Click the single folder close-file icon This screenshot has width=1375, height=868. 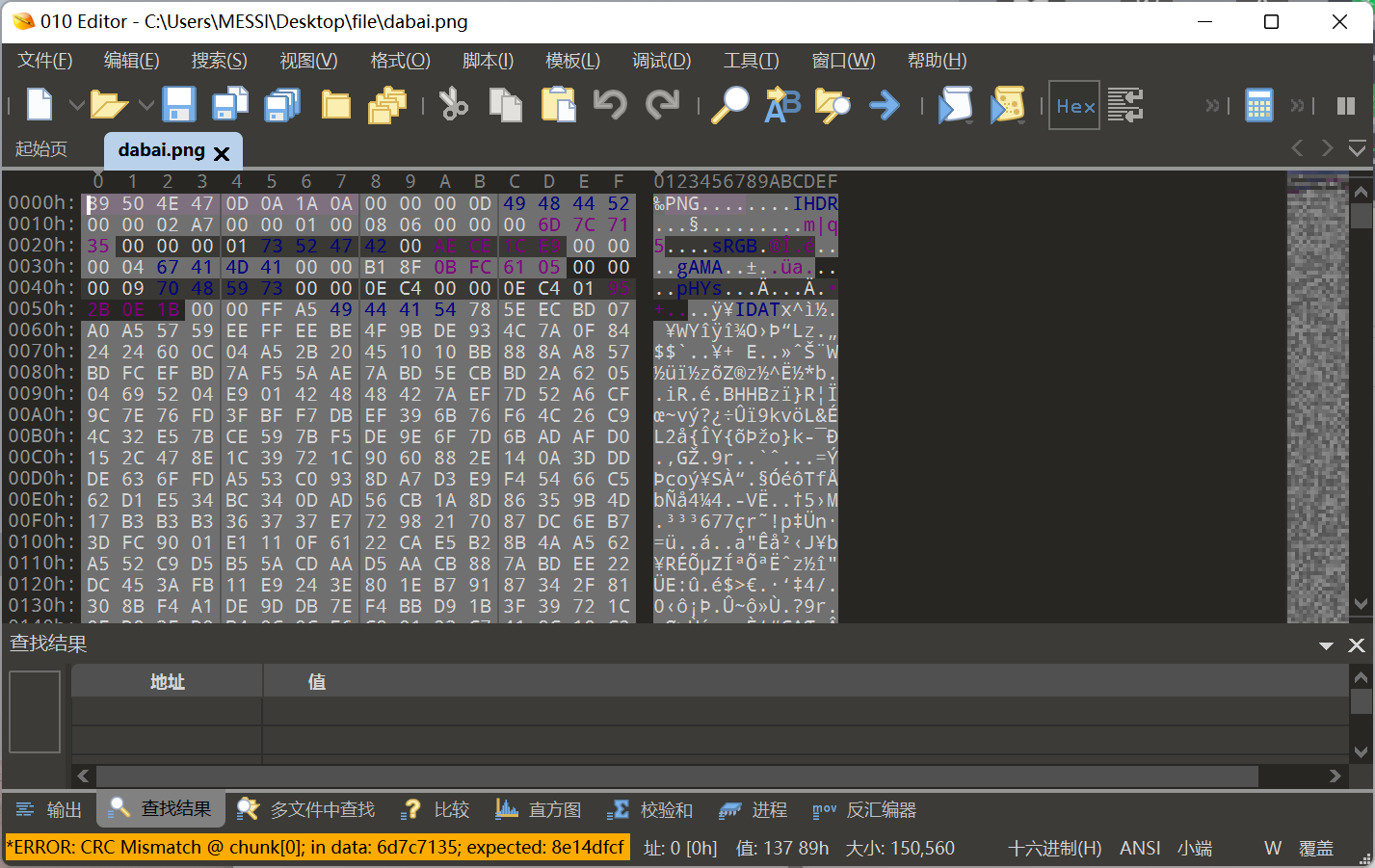pos(335,104)
